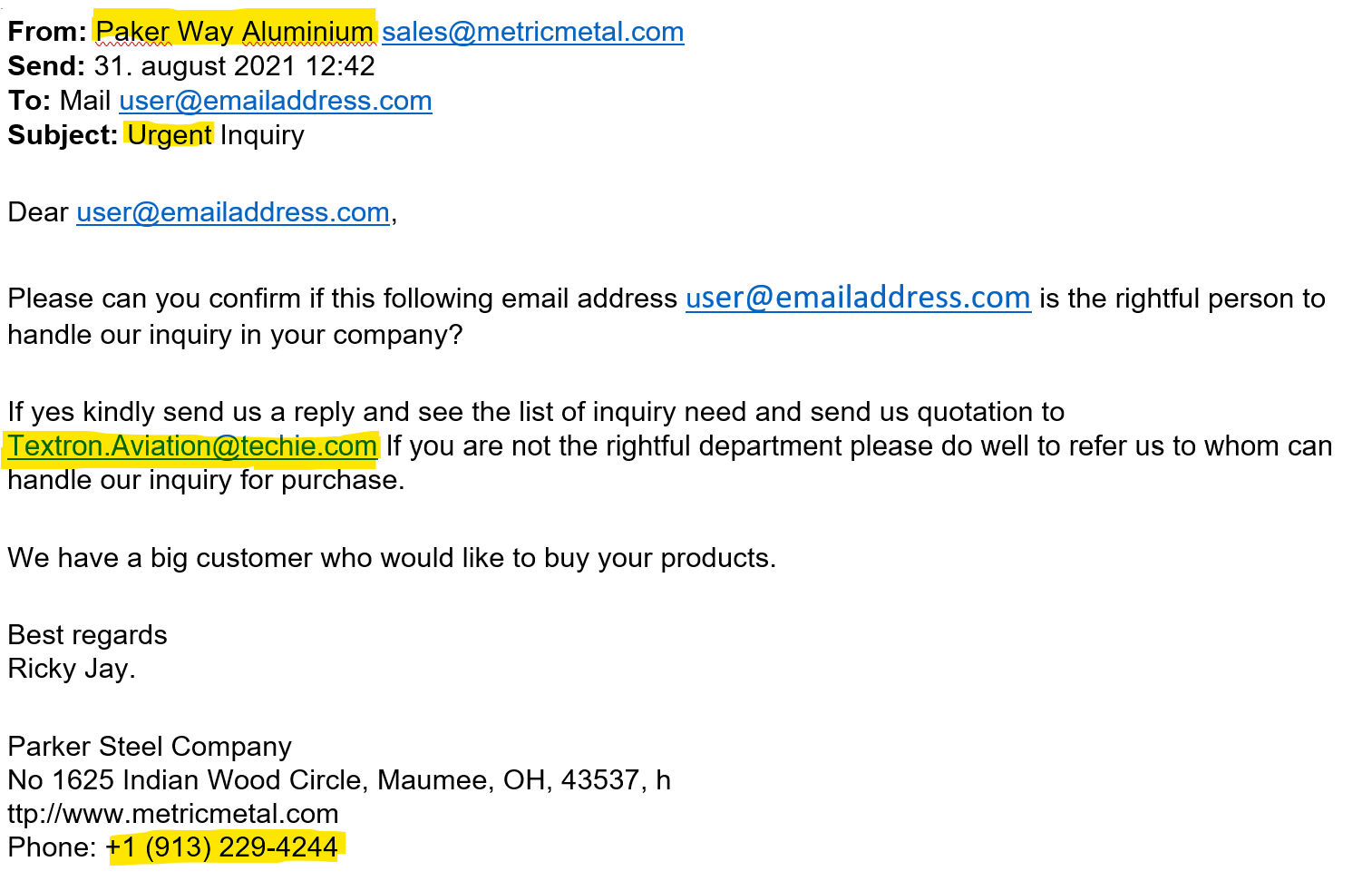Select the highlighted Paker Way Aluminium sender name
1372x881 pixels.
[x=235, y=32]
